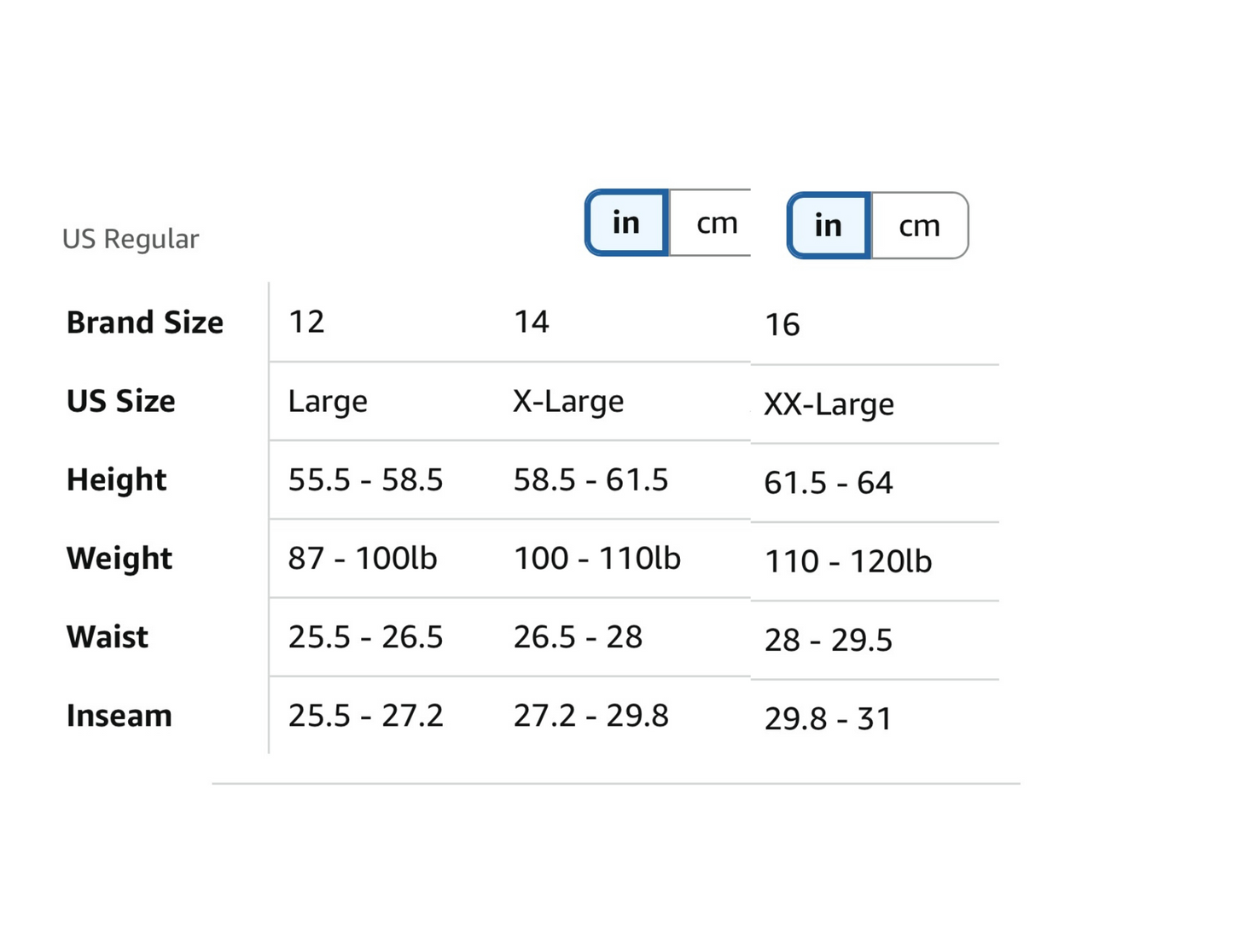Click the Weight row header

pos(119,558)
